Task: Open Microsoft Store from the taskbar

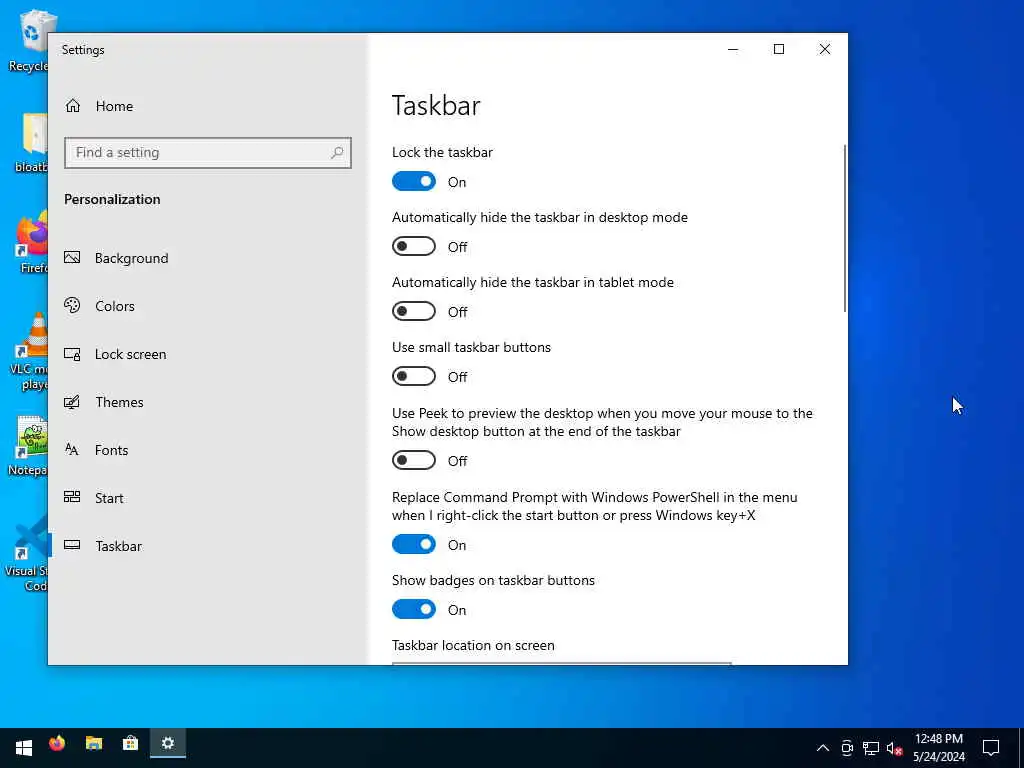Action: [x=131, y=744]
